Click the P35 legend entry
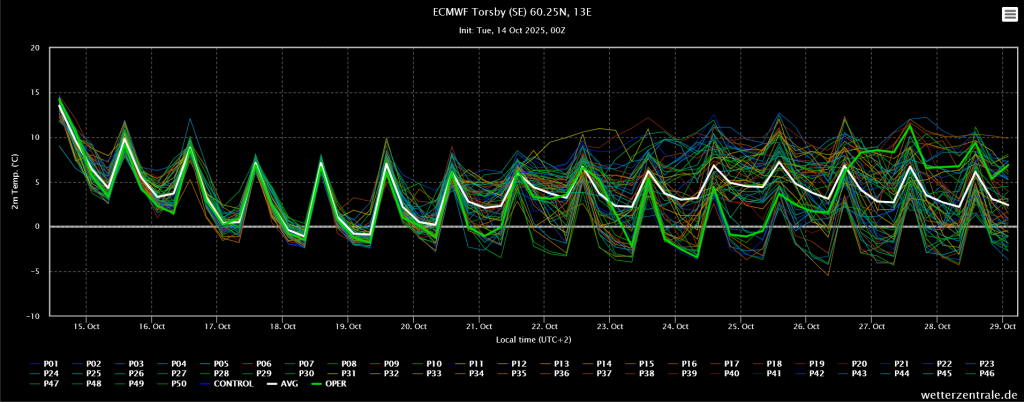 click(511, 373)
